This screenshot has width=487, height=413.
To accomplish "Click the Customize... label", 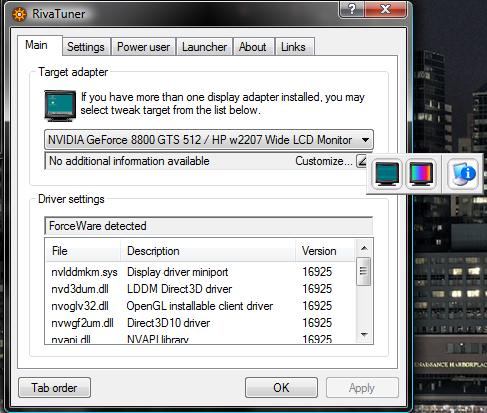I will point(324,161).
